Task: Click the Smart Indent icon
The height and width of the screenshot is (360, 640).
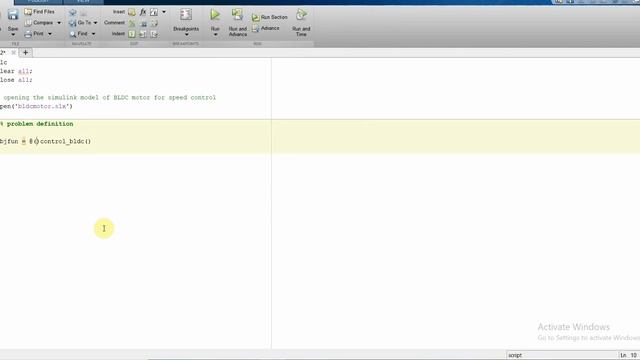Action: 132,34
